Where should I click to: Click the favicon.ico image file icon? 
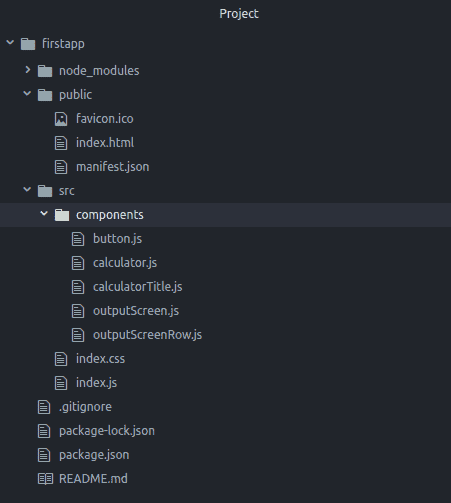[x=61, y=119]
